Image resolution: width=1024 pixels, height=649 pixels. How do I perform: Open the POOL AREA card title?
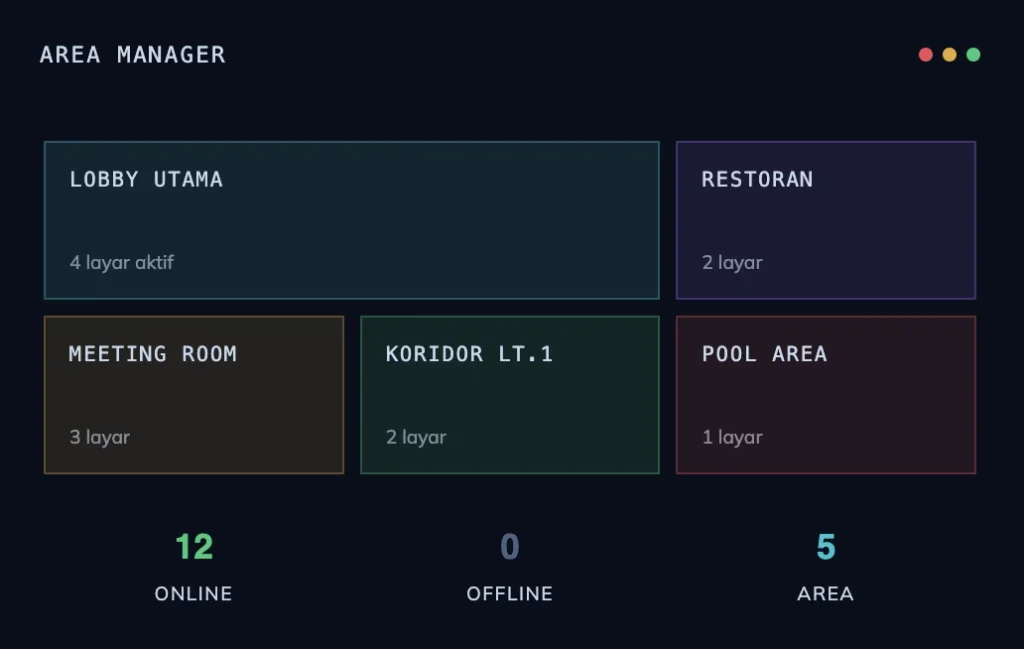pyautogui.click(x=764, y=354)
